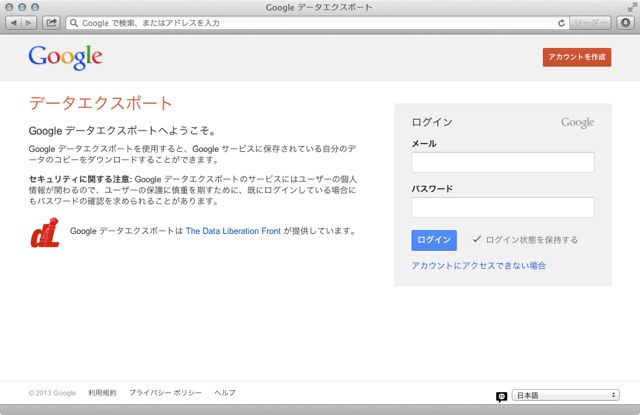Click the Reader button in the address bar
Viewport: 640px width, 415px height.
pos(590,23)
